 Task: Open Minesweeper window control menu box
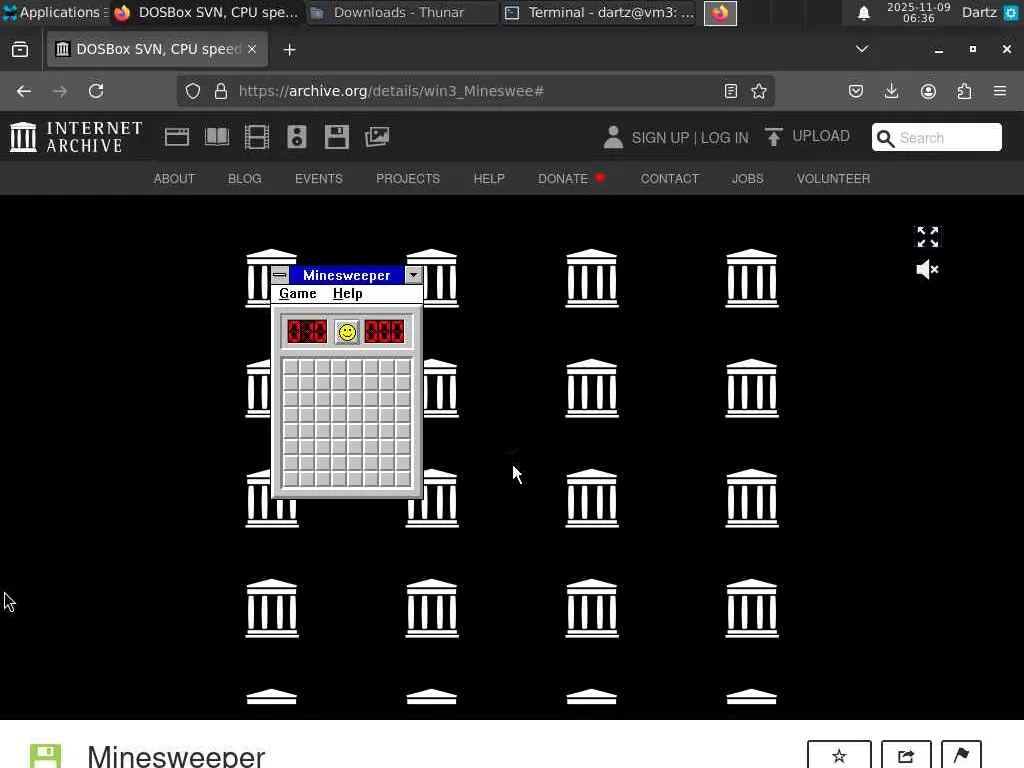[280, 275]
